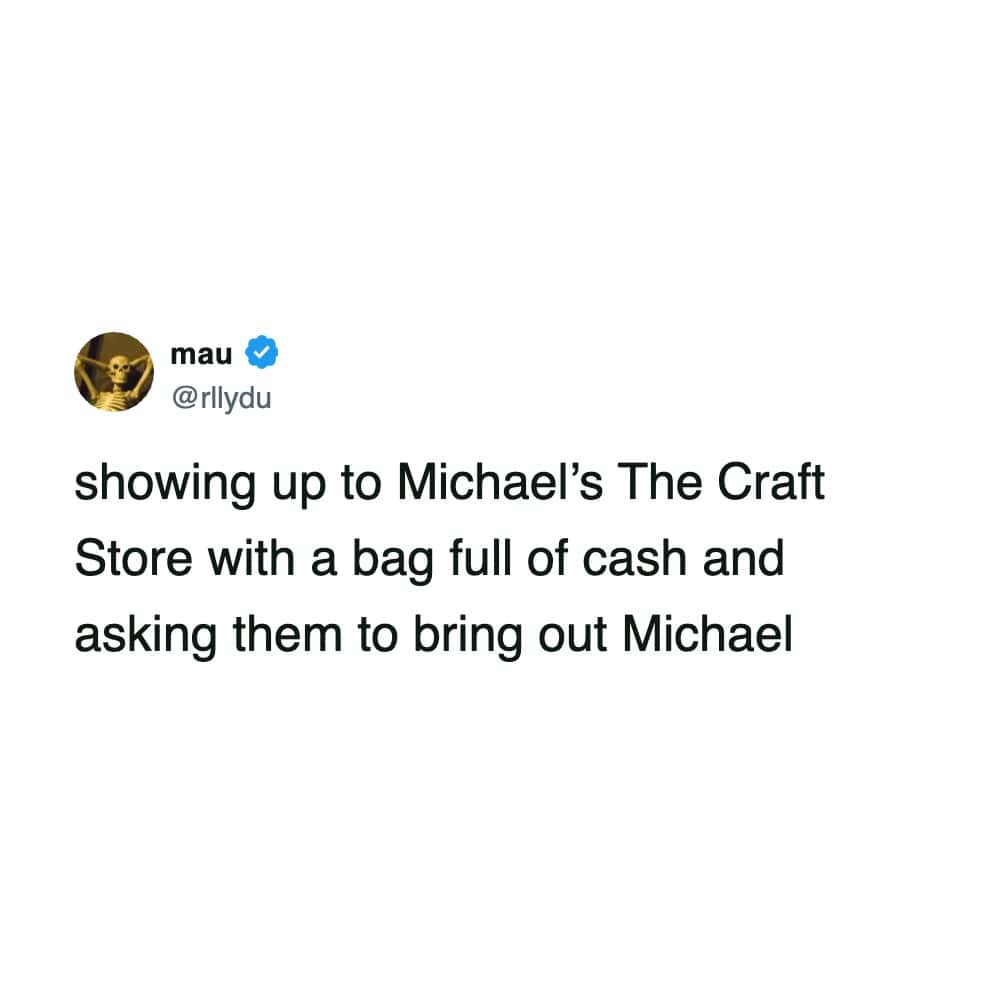Click the word bring in the last line
Viewport: 996px width, 998px height.
(468, 636)
